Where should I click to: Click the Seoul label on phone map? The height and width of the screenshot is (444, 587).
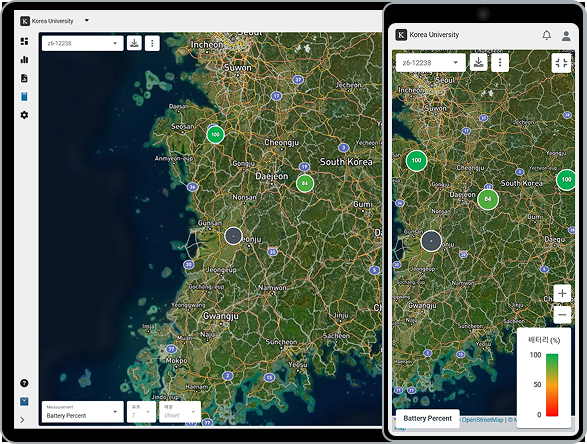point(445,80)
